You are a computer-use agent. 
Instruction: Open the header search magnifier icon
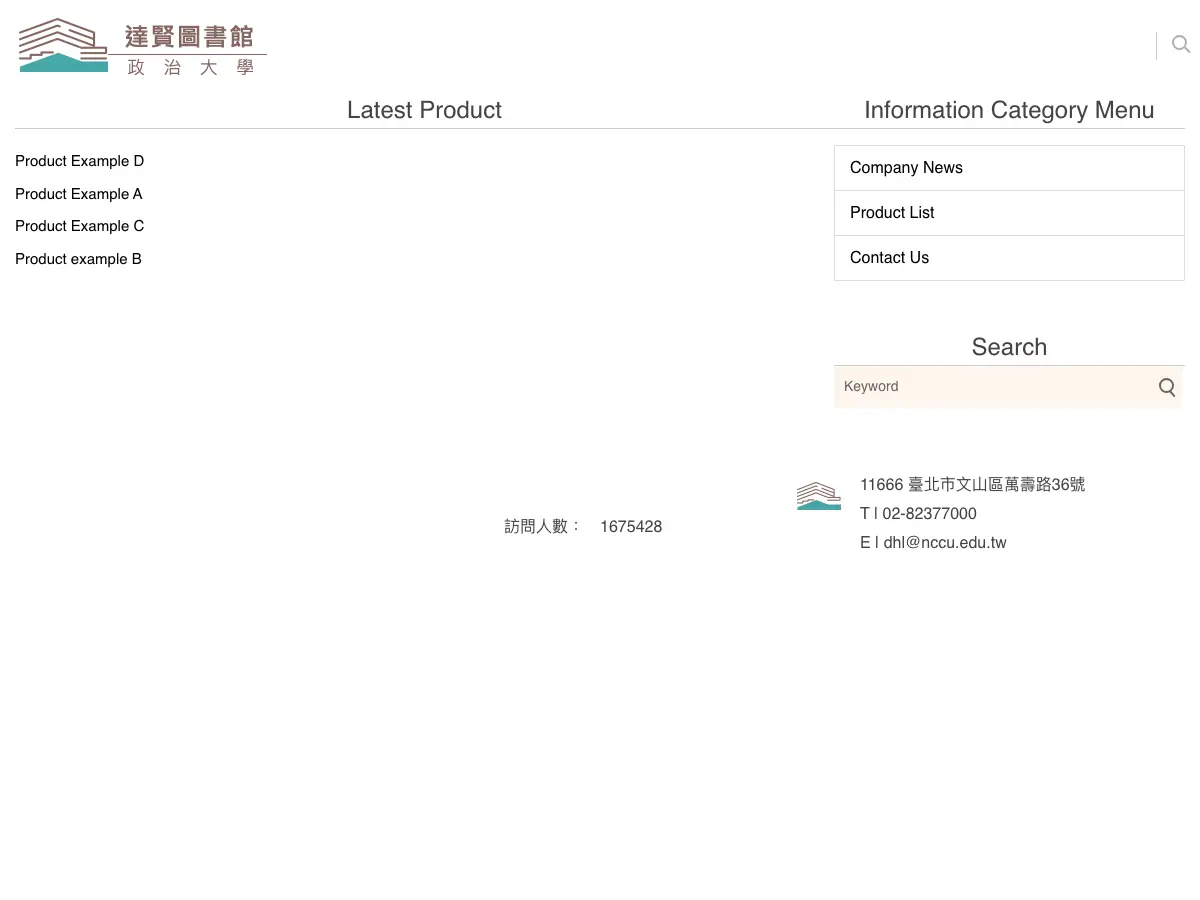coord(1181,44)
